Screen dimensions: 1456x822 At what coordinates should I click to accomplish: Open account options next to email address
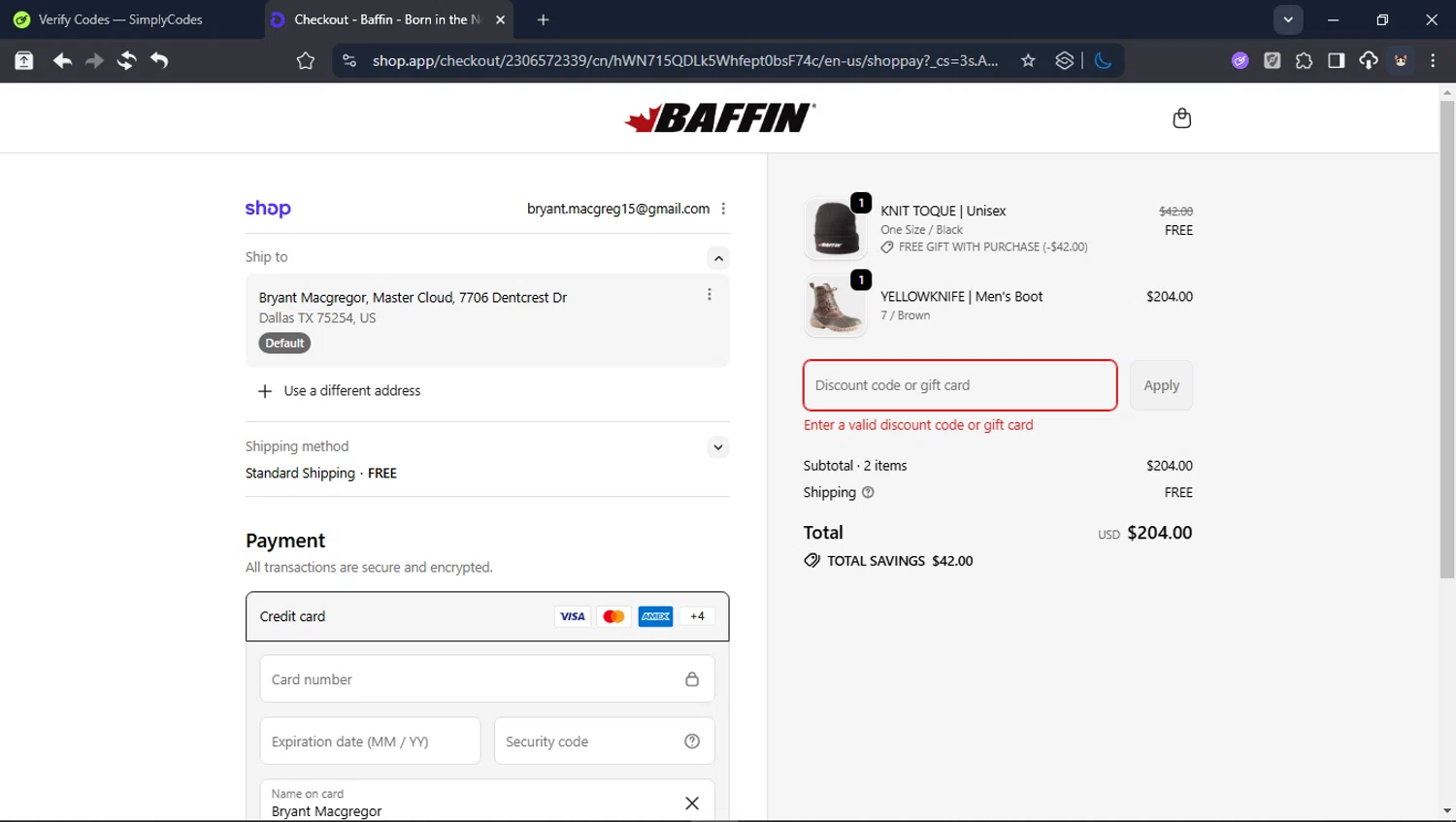click(x=723, y=209)
